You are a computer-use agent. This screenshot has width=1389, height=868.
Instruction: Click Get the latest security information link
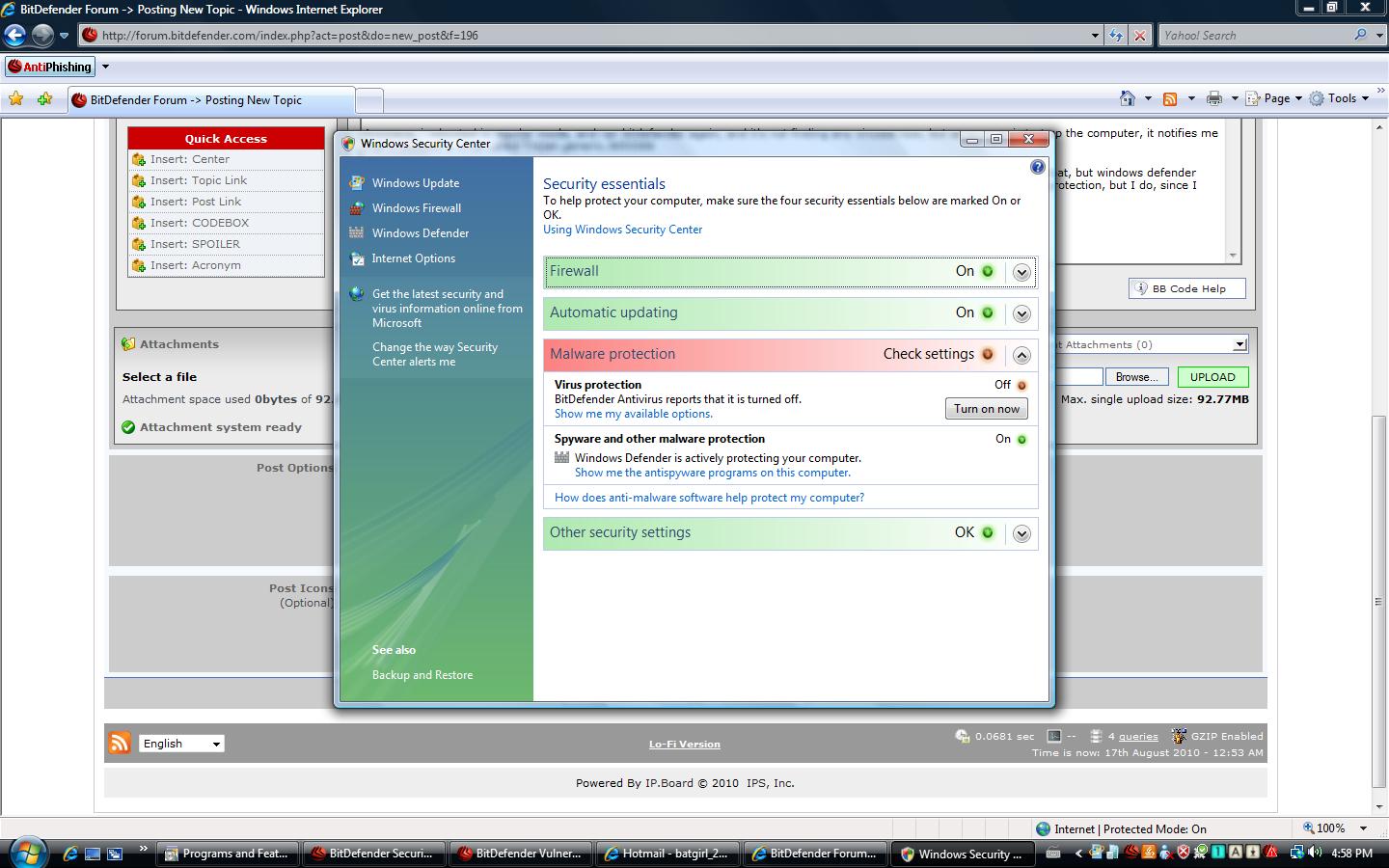(448, 309)
